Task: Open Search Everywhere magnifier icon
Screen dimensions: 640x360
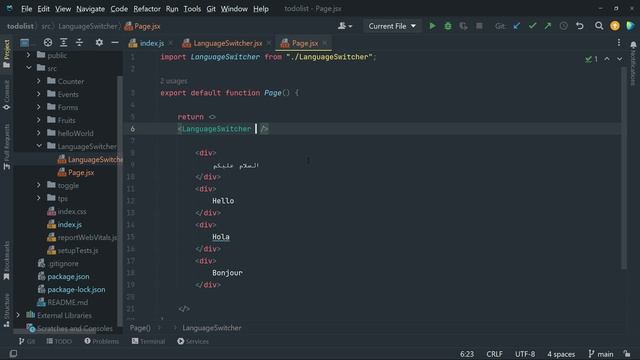Action: pos(599,26)
